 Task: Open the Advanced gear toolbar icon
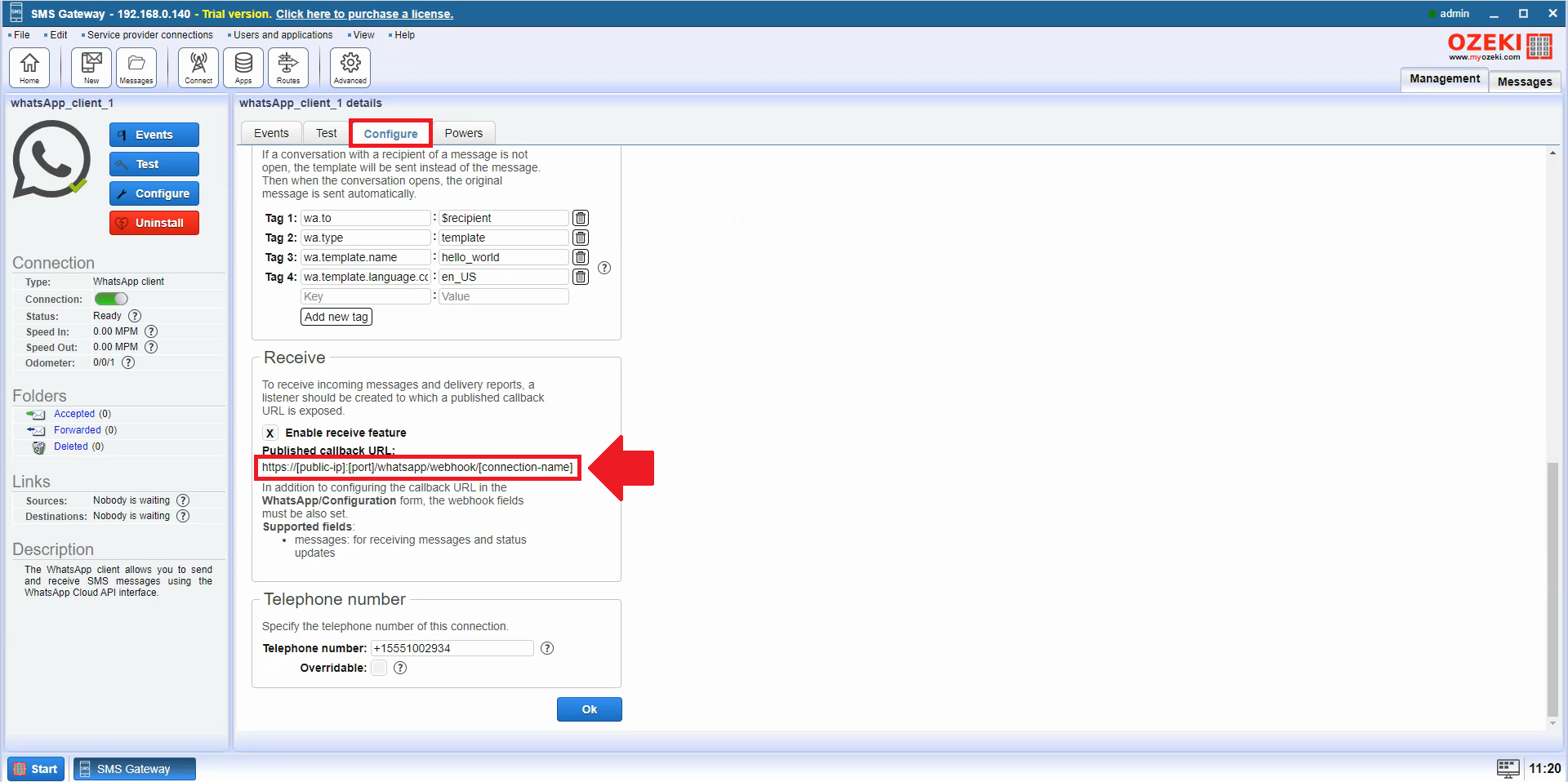coord(350,67)
